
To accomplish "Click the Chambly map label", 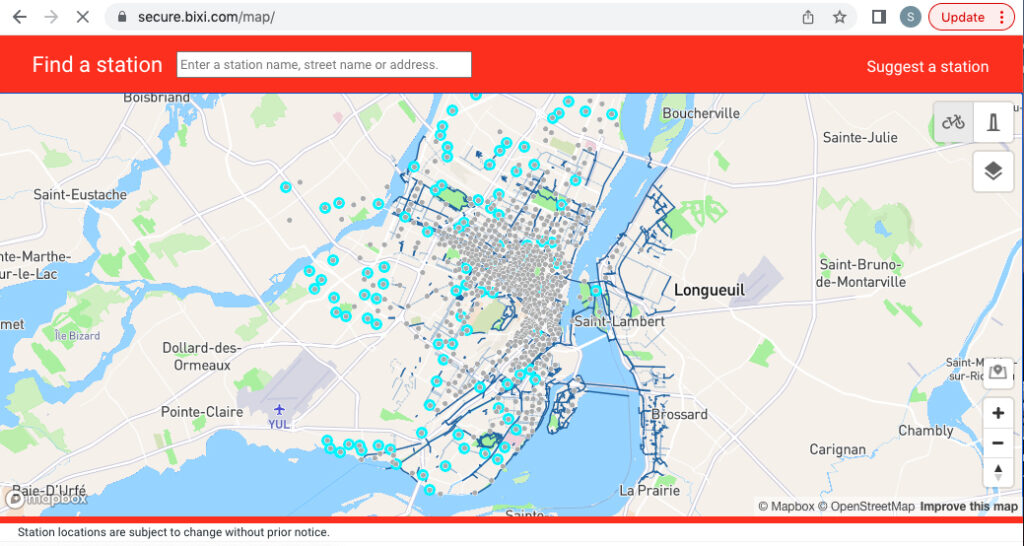I will click(926, 431).
